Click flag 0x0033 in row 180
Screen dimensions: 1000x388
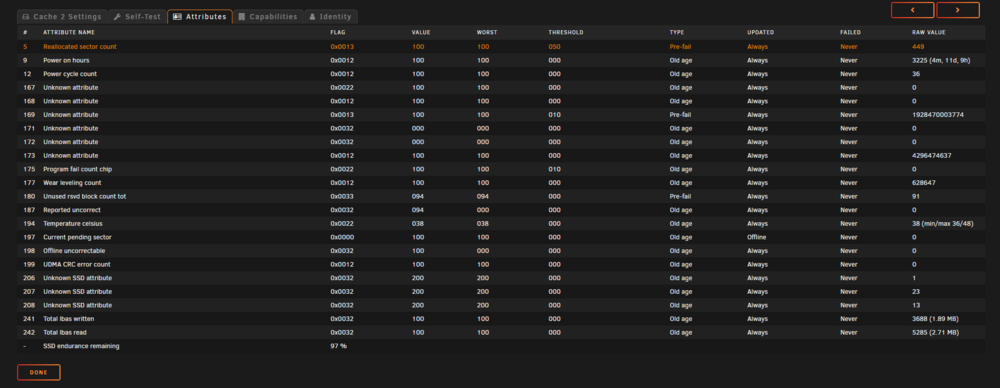[x=341, y=197]
